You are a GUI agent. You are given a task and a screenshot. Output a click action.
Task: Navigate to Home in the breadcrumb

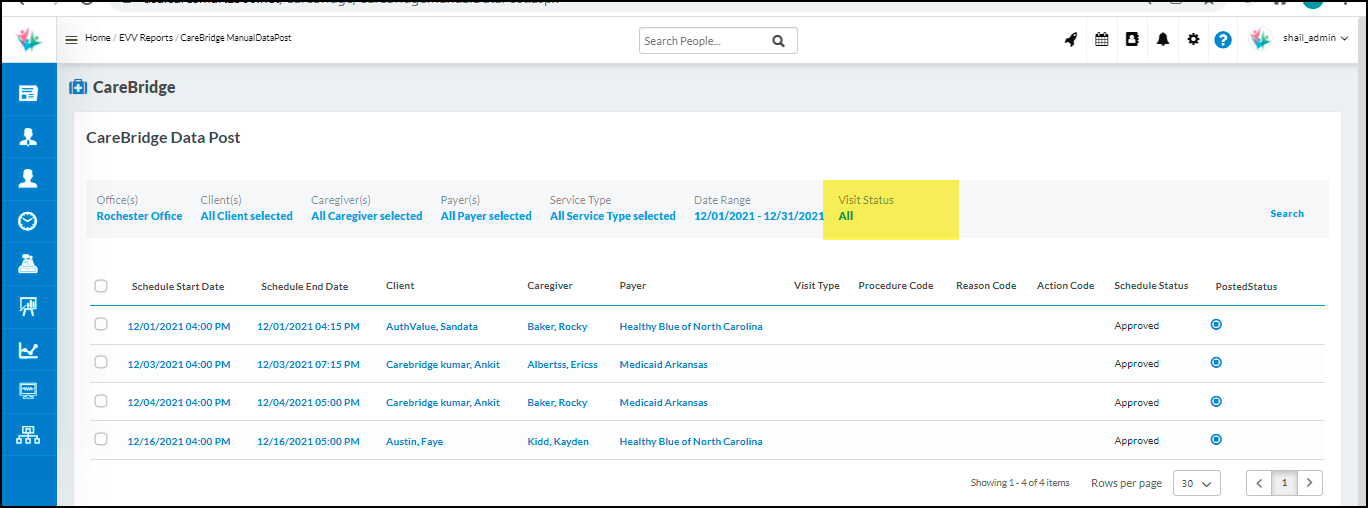click(97, 38)
